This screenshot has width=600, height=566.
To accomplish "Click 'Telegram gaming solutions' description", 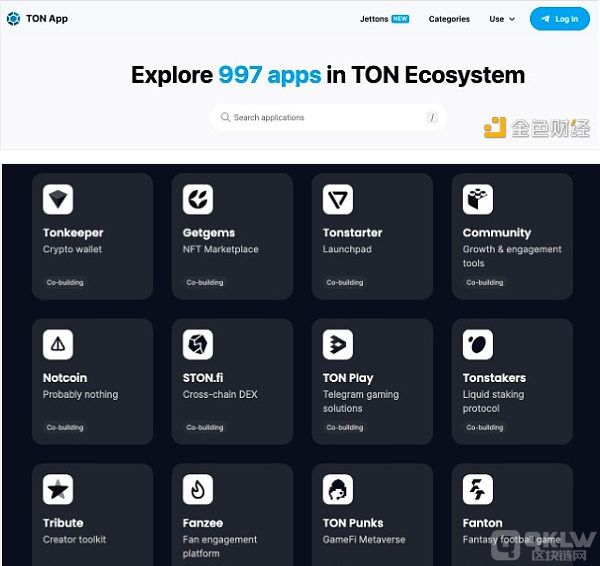I will [360, 401].
